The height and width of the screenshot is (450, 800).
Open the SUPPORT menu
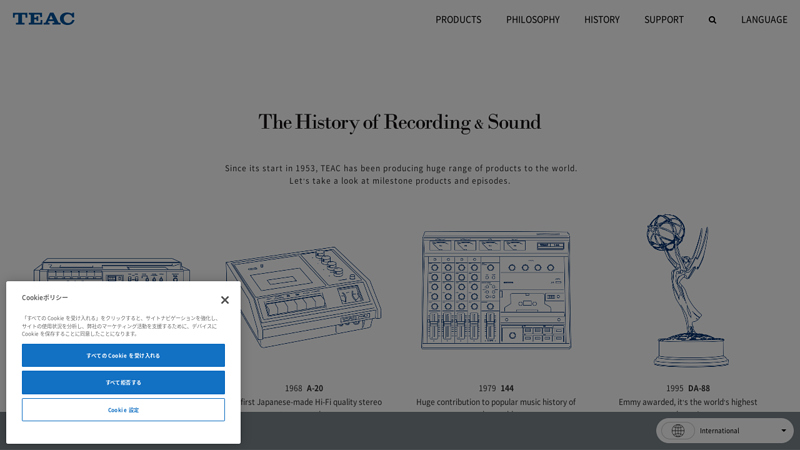664,19
